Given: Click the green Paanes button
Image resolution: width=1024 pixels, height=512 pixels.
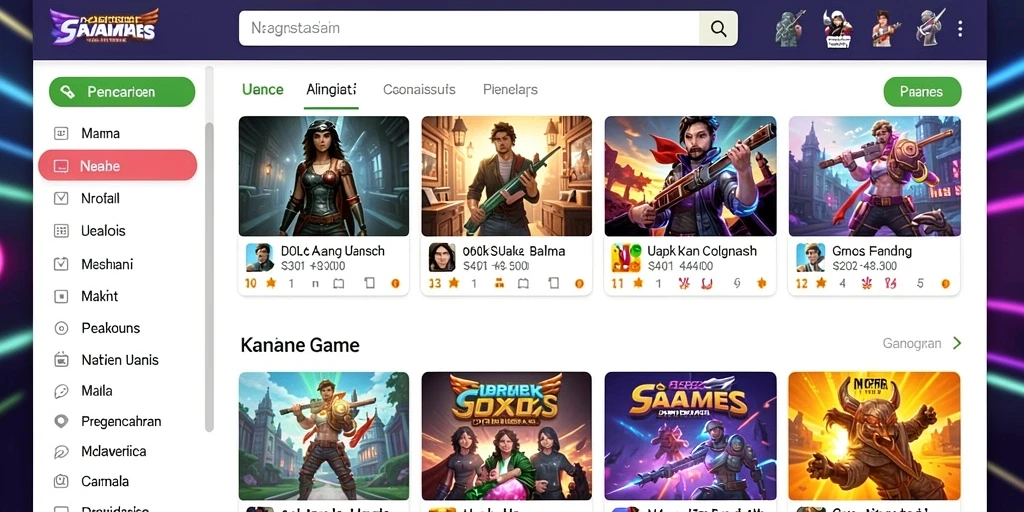Looking at the screenshot, I should click(x=922, y=92).
